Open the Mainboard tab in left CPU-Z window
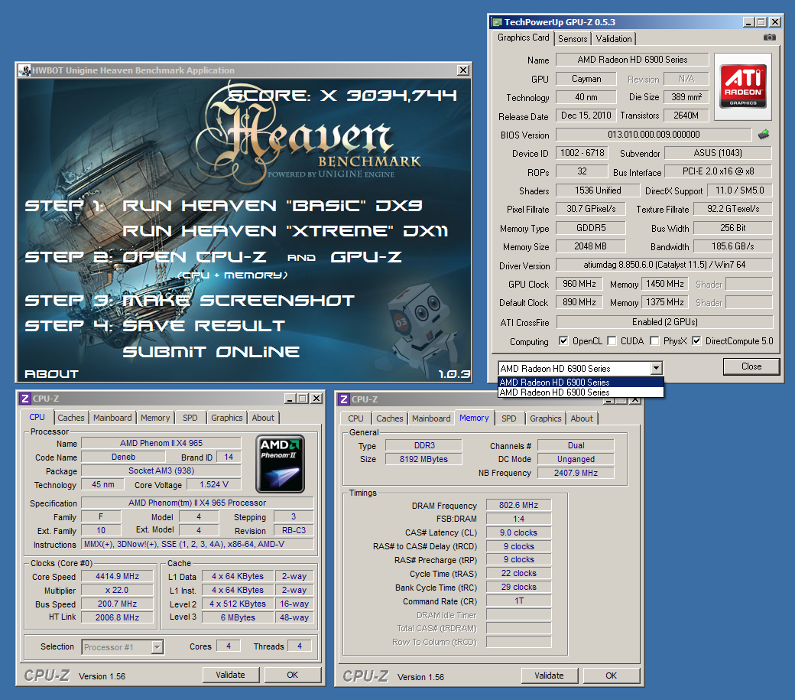The width and height of the screenshot is (795, 700). point(112,418)
